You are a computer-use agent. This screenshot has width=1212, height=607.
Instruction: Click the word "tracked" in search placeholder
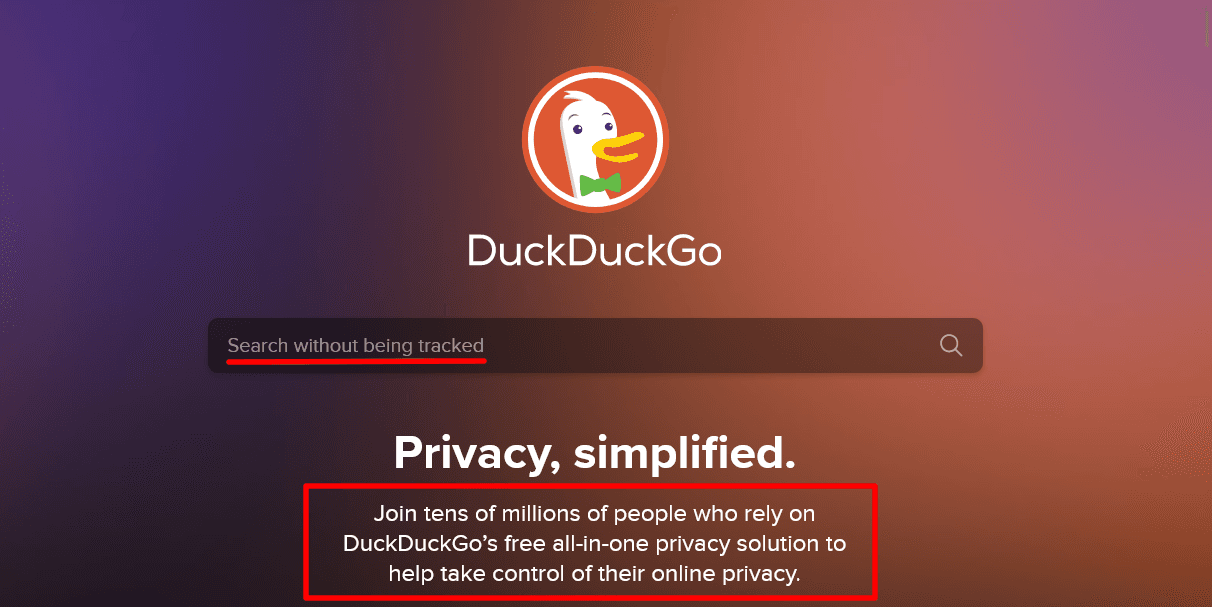tap(451, 345)
